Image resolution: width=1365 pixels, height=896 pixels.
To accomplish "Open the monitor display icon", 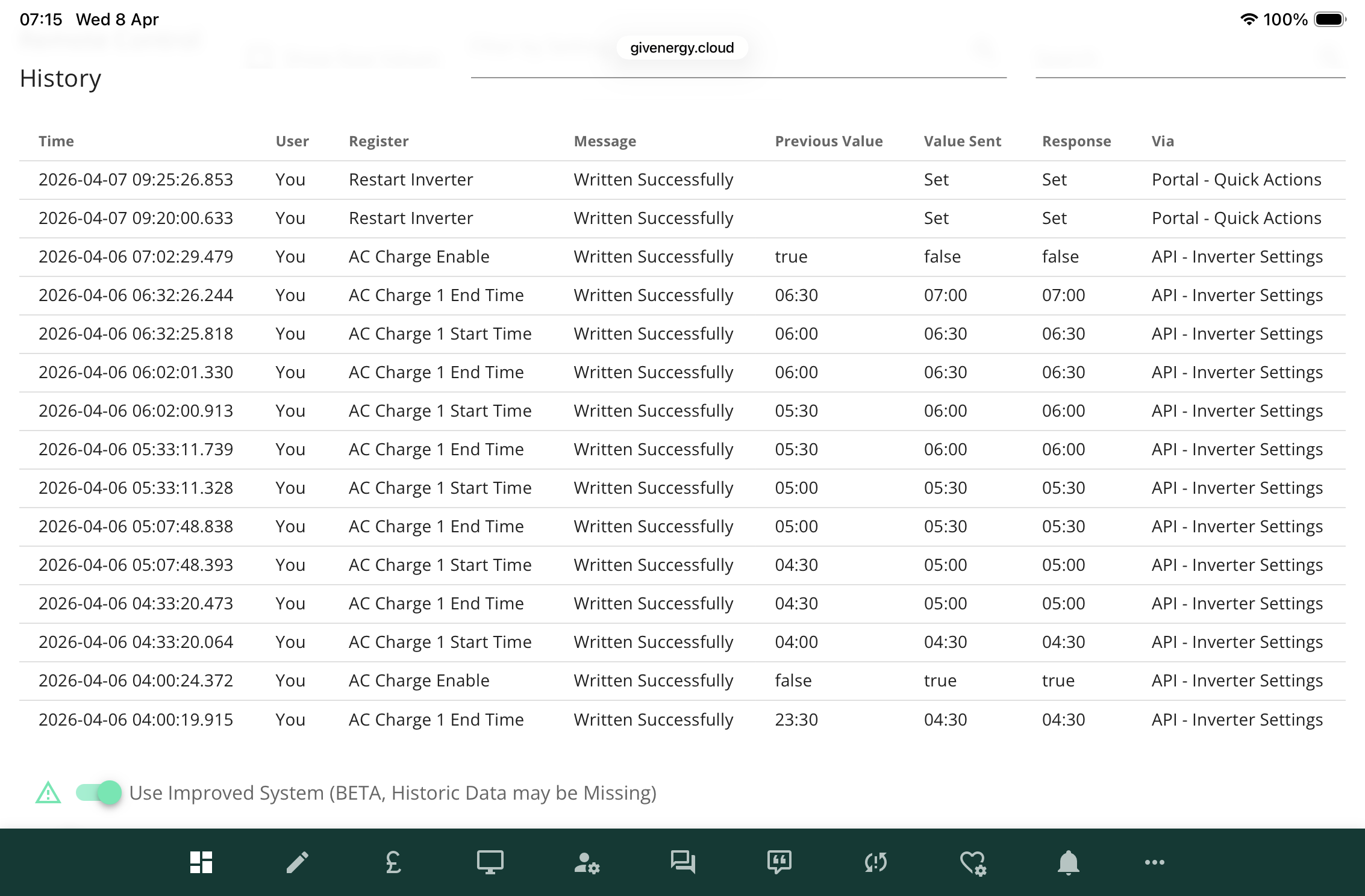I will point(490,862).
